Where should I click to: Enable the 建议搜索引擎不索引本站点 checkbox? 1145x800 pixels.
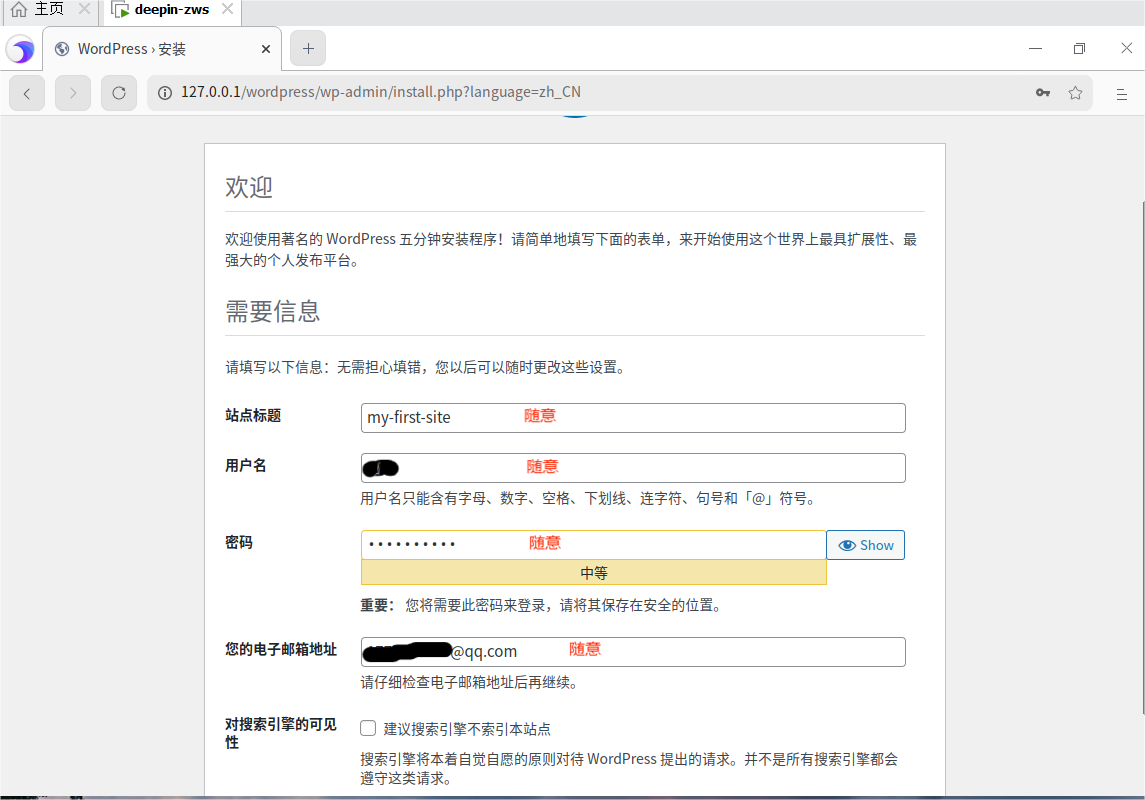tap(368, 729)
